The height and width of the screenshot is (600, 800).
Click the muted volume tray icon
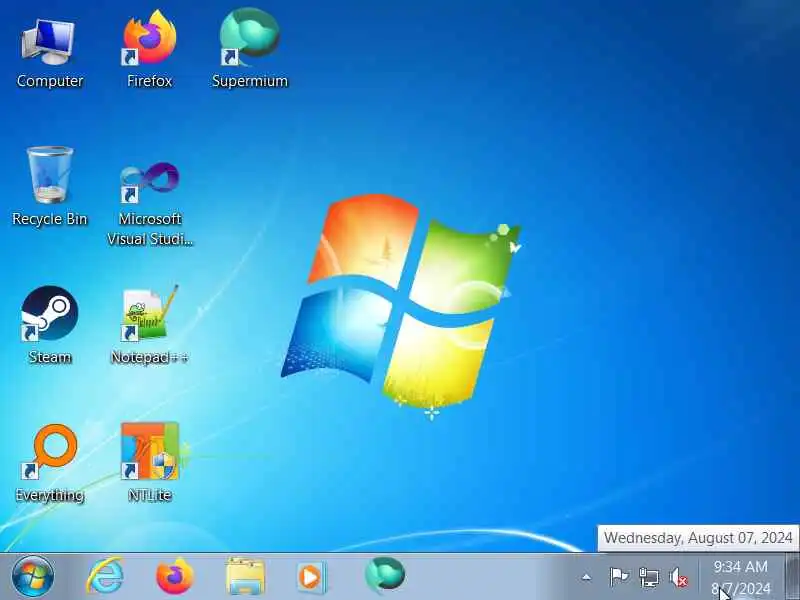[679, 578]
